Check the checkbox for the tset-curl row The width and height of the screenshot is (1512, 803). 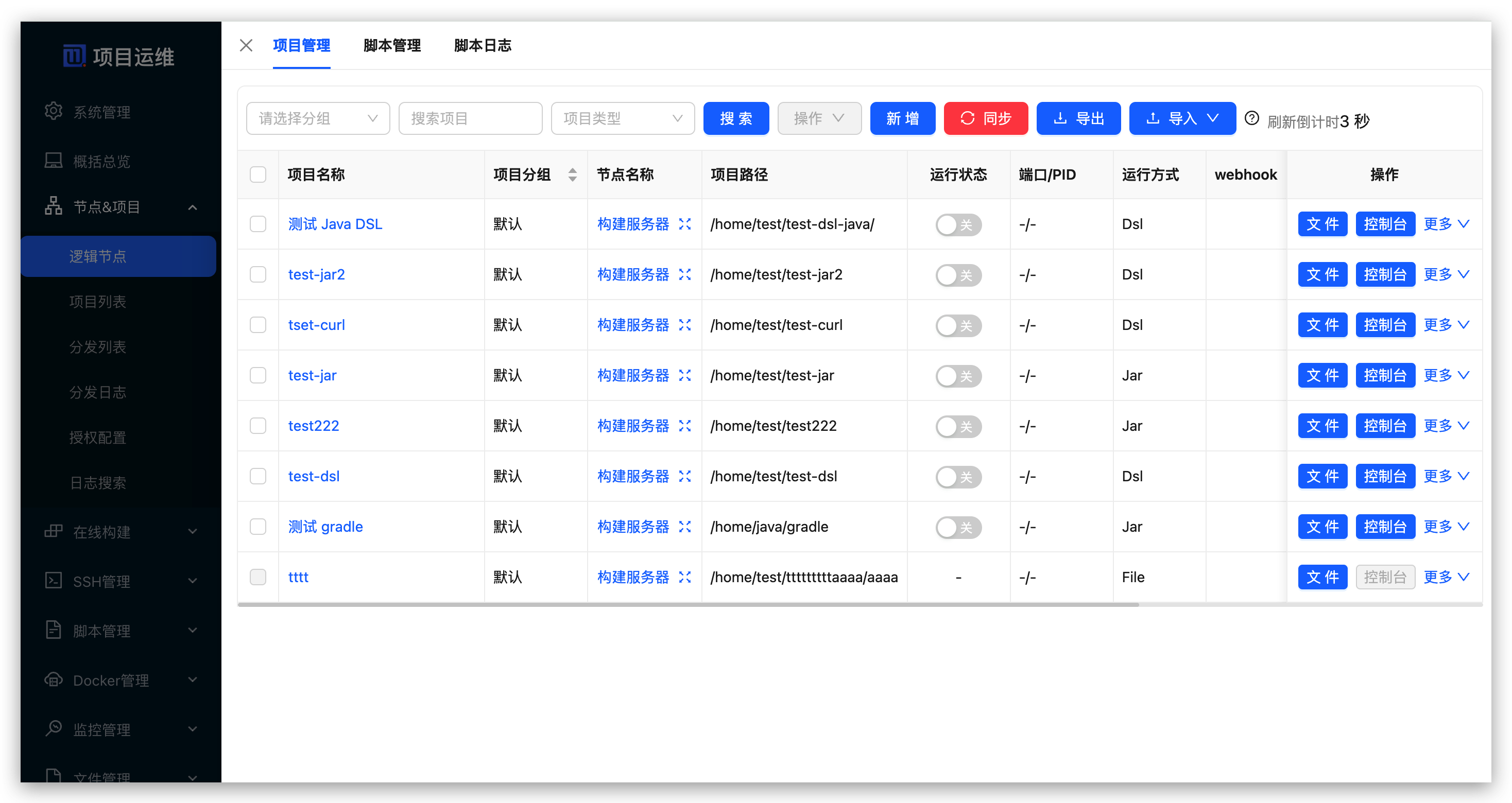[x=258, y=325]
